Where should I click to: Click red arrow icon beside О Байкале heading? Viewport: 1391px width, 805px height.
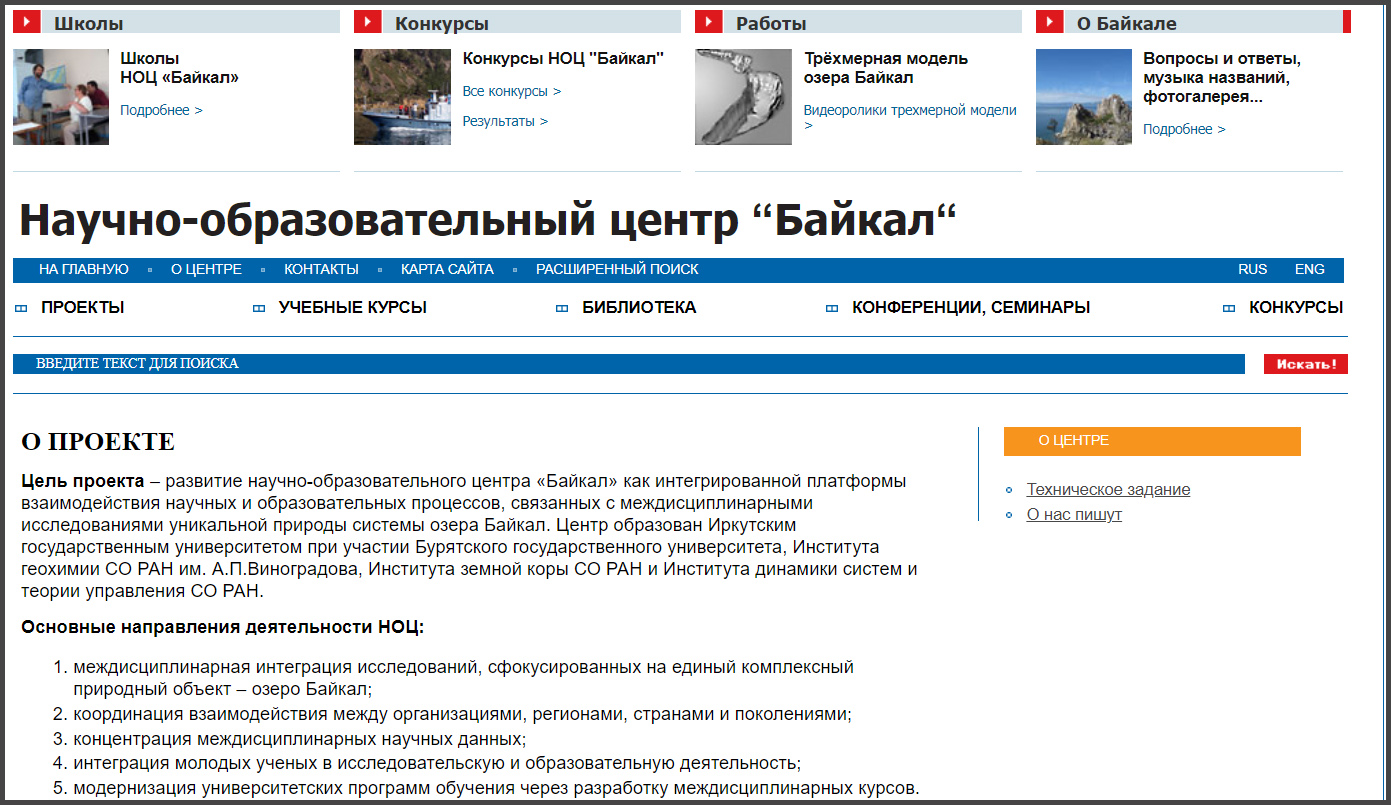click(x=1050, y=22)
